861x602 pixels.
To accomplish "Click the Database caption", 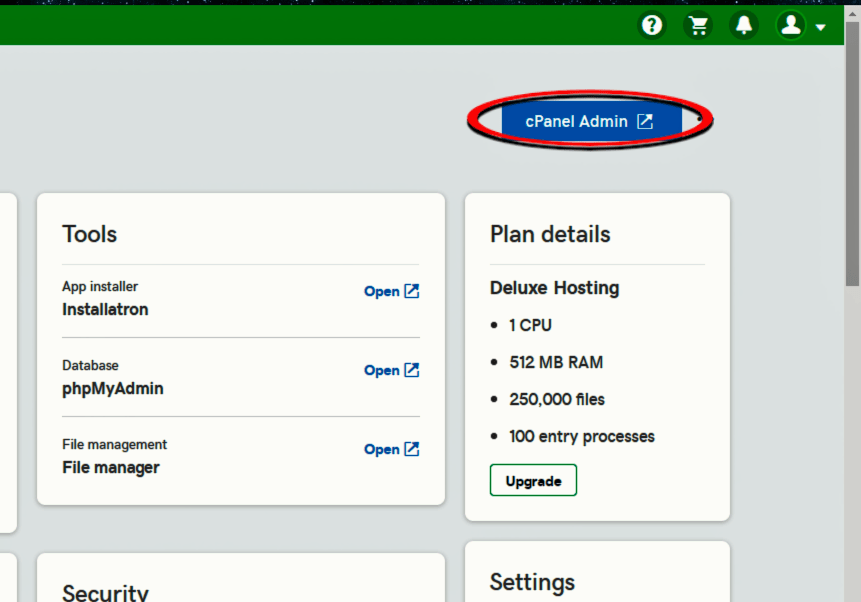I will coord(90,365).
